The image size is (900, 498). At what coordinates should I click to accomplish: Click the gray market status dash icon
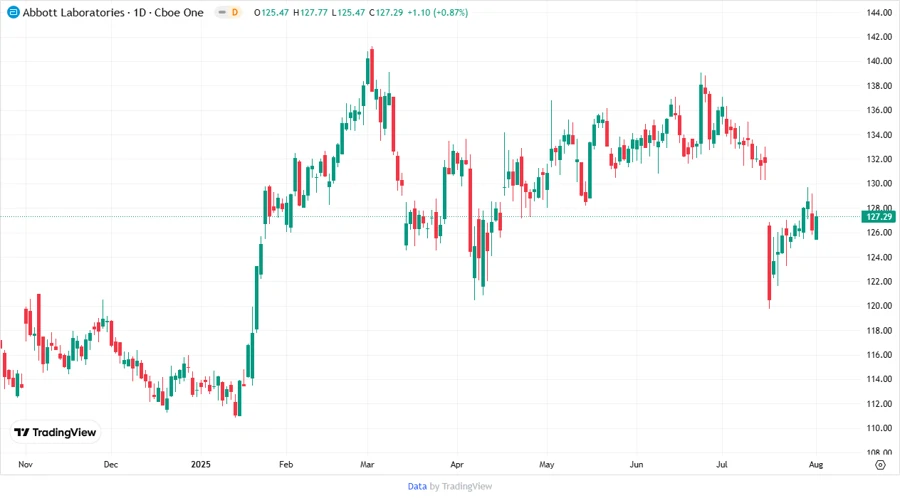[x=222, y=12]
